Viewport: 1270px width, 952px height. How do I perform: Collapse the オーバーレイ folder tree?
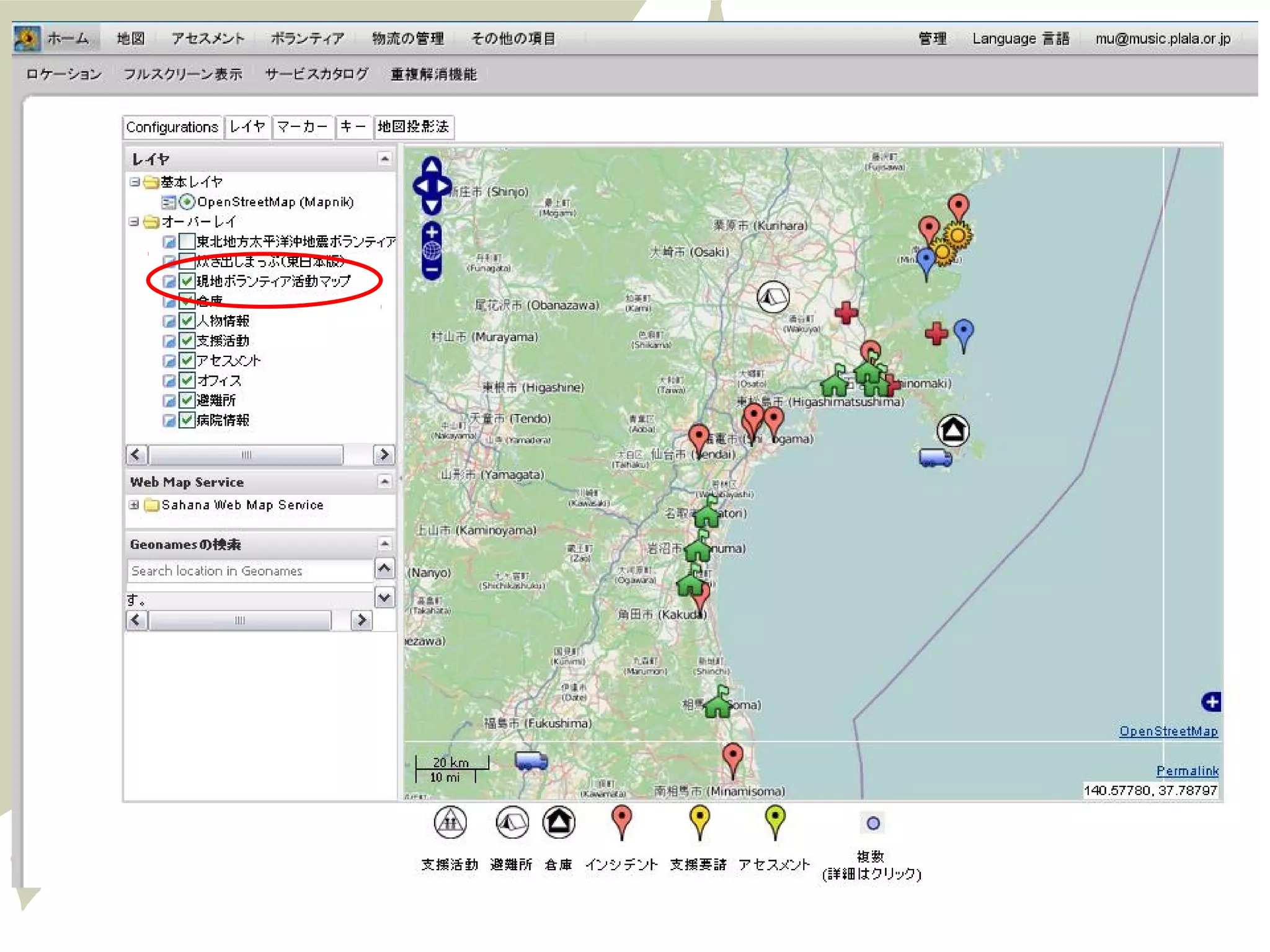[134, 222]
